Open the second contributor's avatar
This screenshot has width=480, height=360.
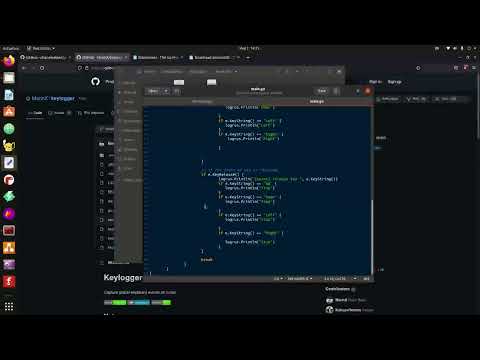pos(329,310)
